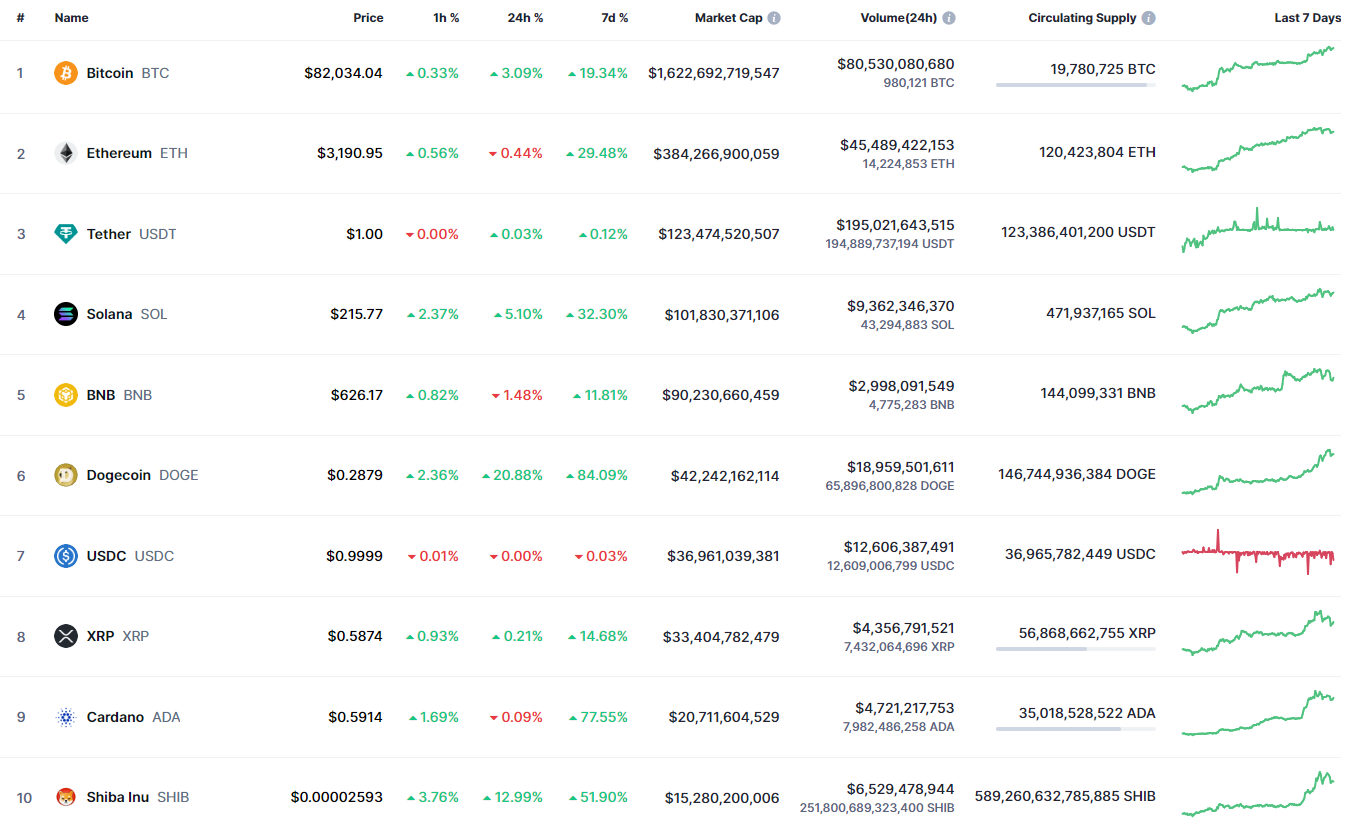Viewport: 1365px width, 830px height.
Task: Click Bitcoin's 24h volume dollar amount
Action: click(x=895, y=64)
